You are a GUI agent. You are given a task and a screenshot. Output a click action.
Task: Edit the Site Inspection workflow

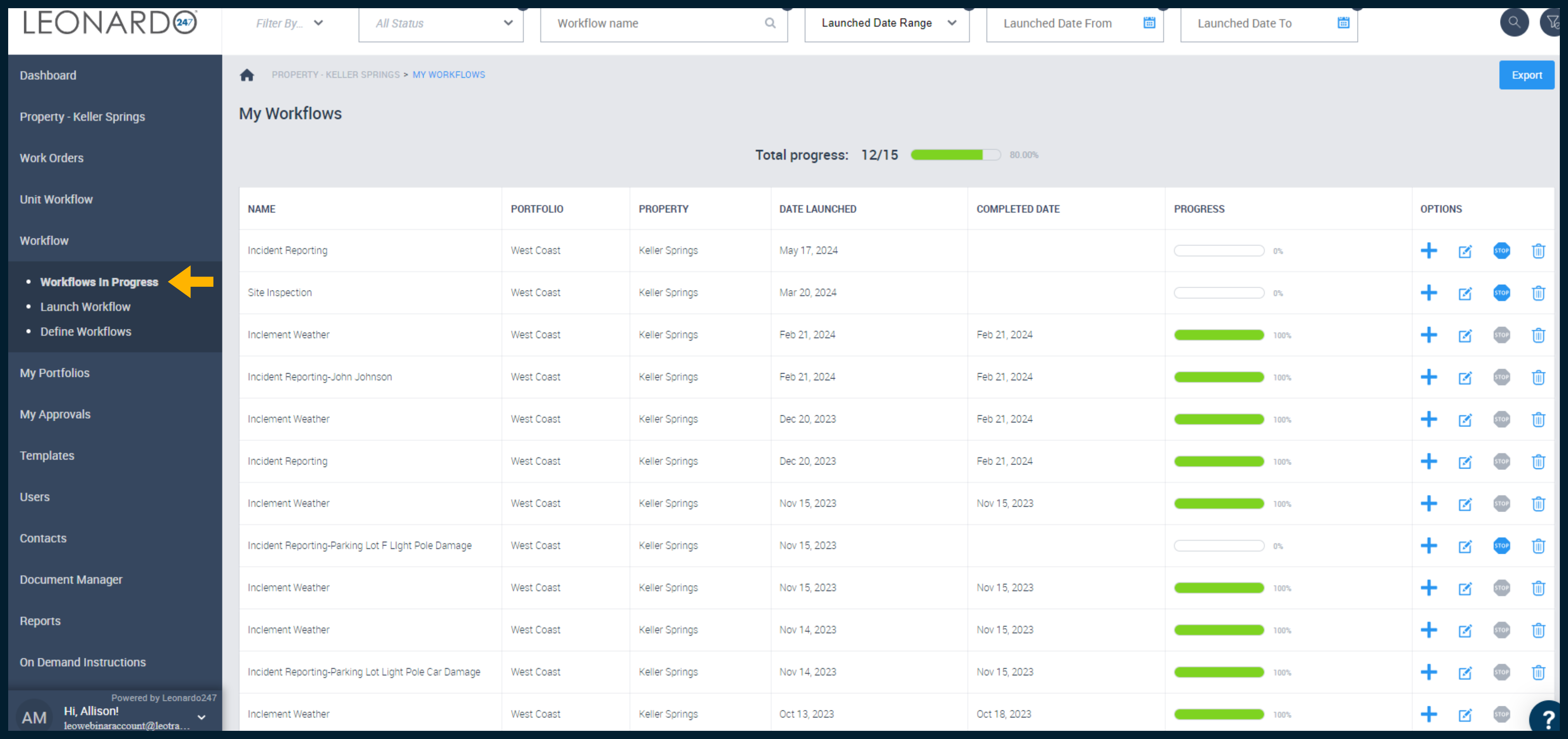click(1464, 293)
